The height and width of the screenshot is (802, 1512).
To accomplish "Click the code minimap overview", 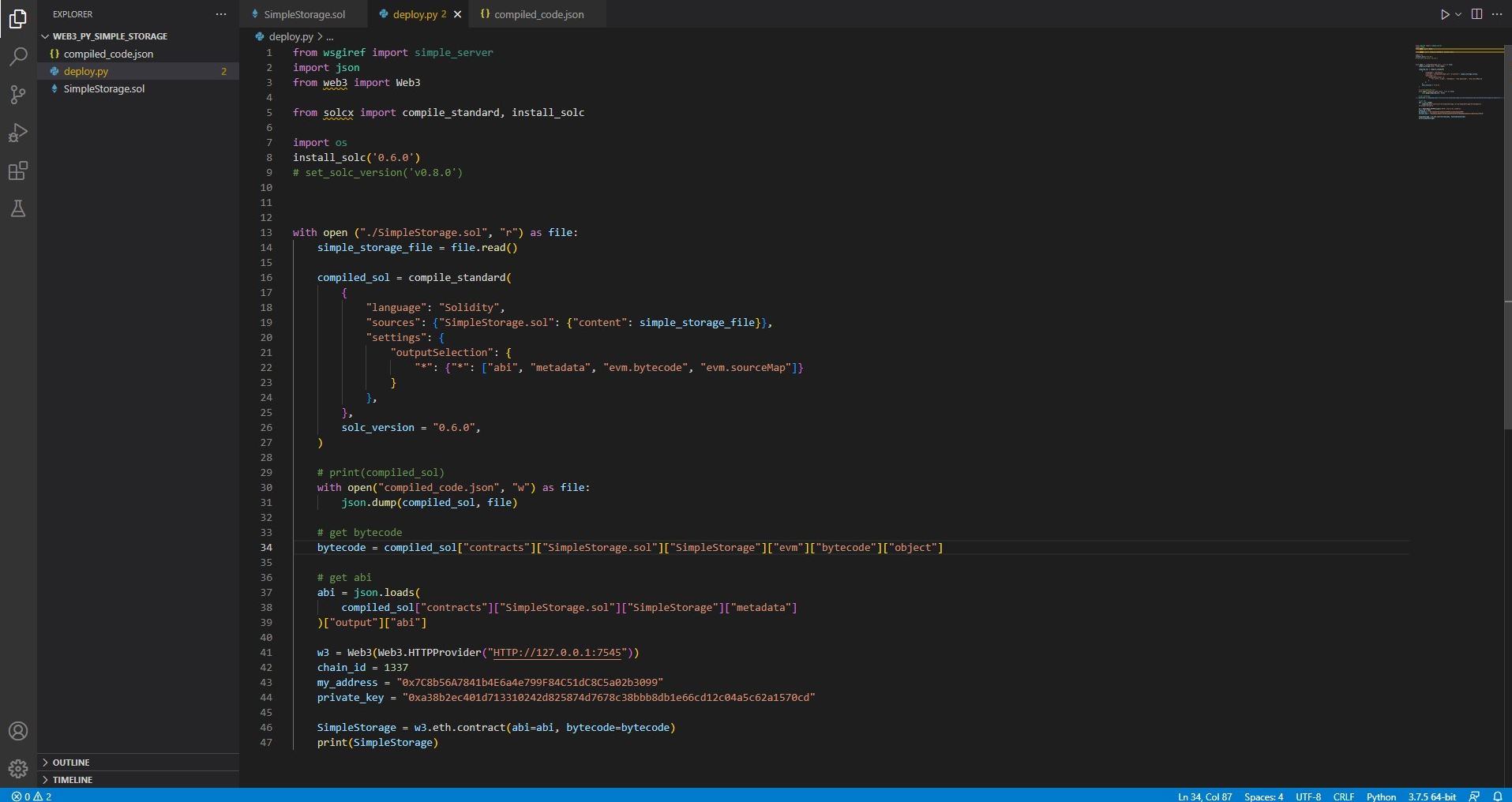I will coord(1458,83).
